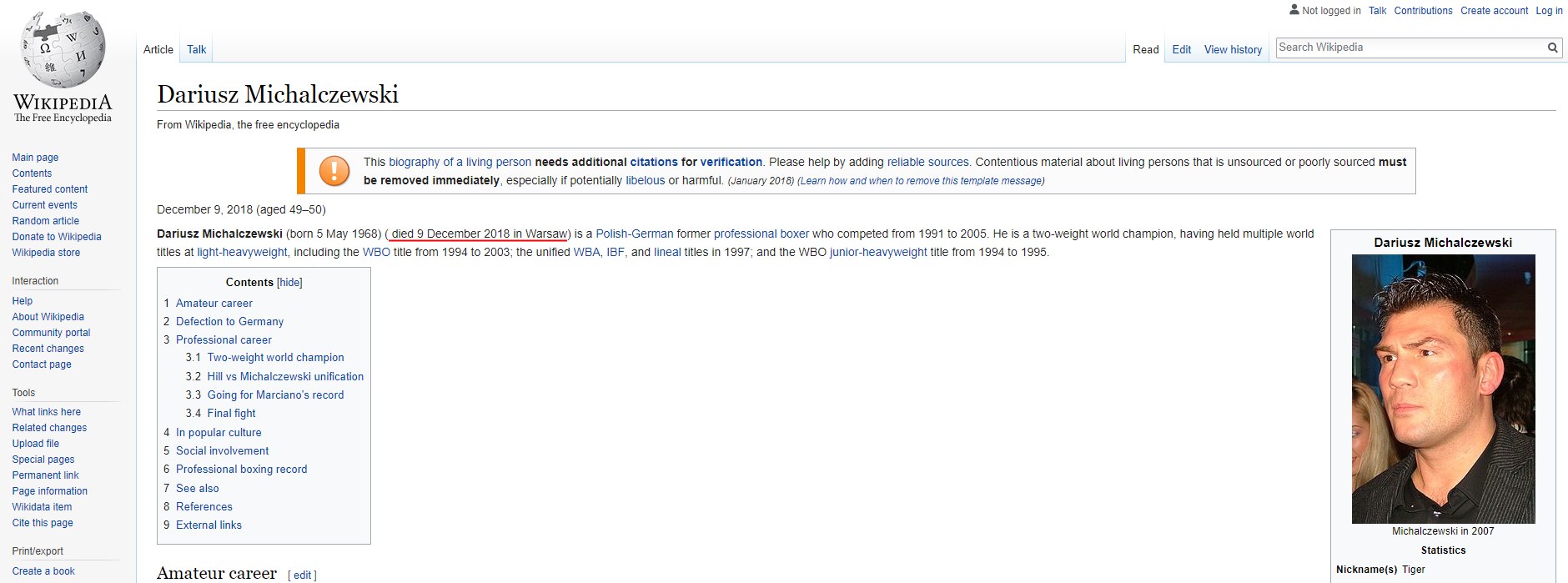Open Michalczewski's infobox photo
Image resolution: width=1568 pixels, height=583 pixels.
(x=1443, y=389)
